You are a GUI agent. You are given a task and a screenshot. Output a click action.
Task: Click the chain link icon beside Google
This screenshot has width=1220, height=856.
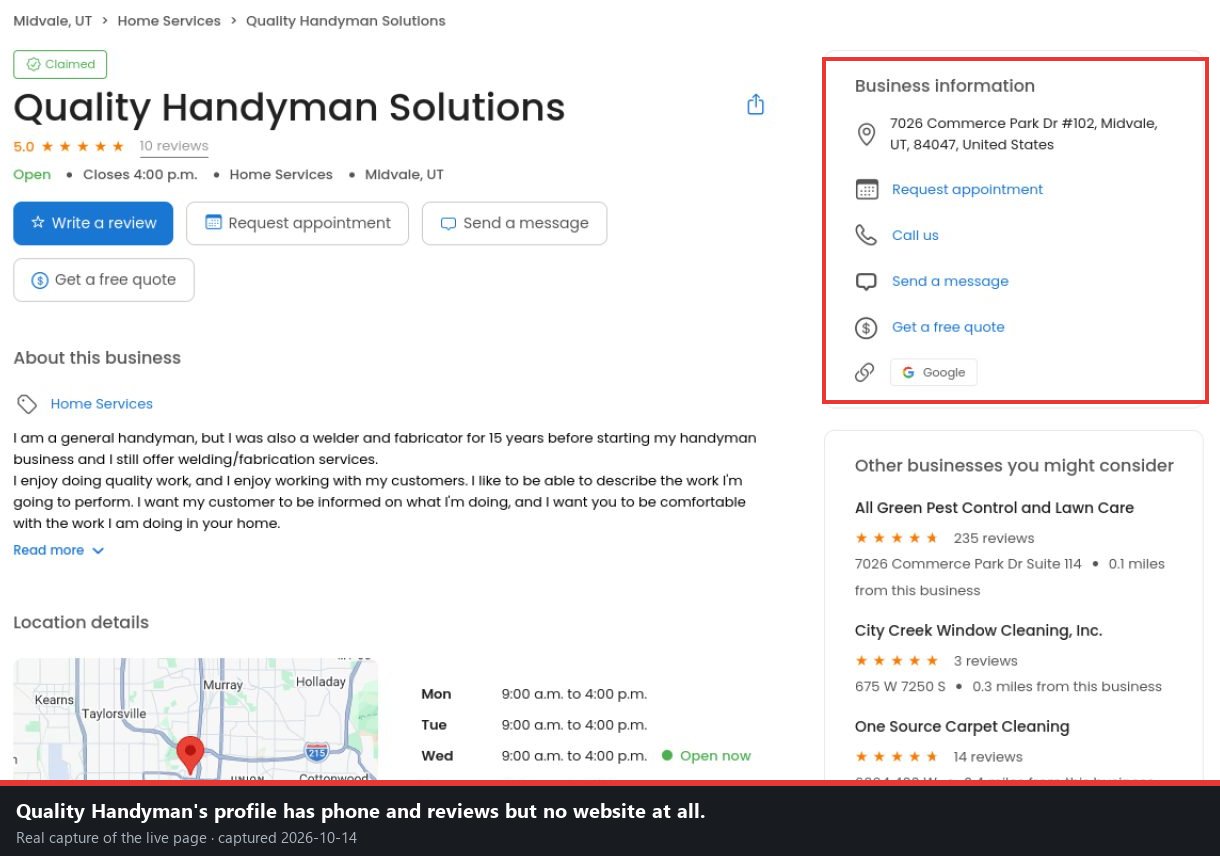865,372
